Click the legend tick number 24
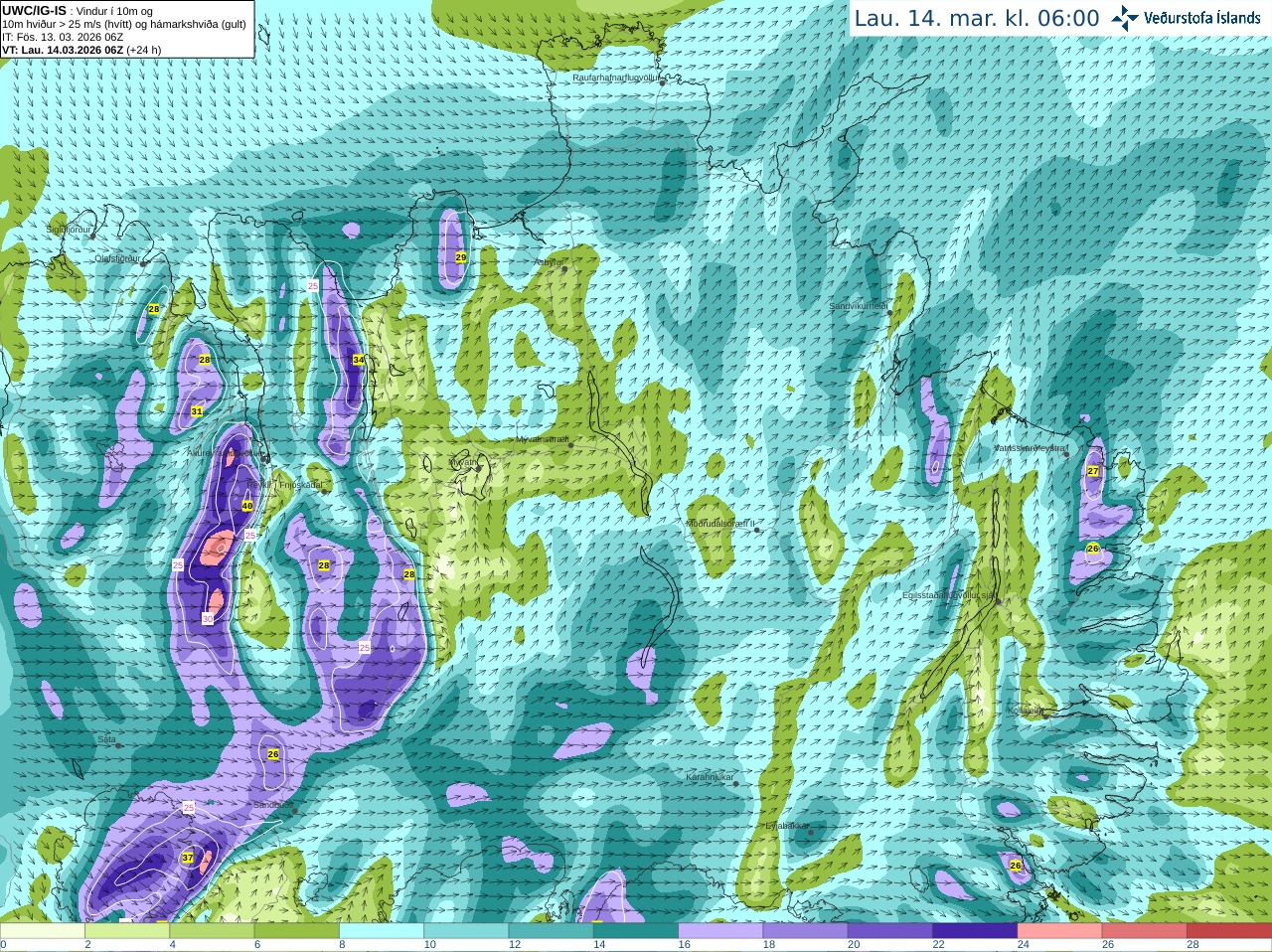The height and width of the screenshot is (952, 1272). coord(1024,945)
